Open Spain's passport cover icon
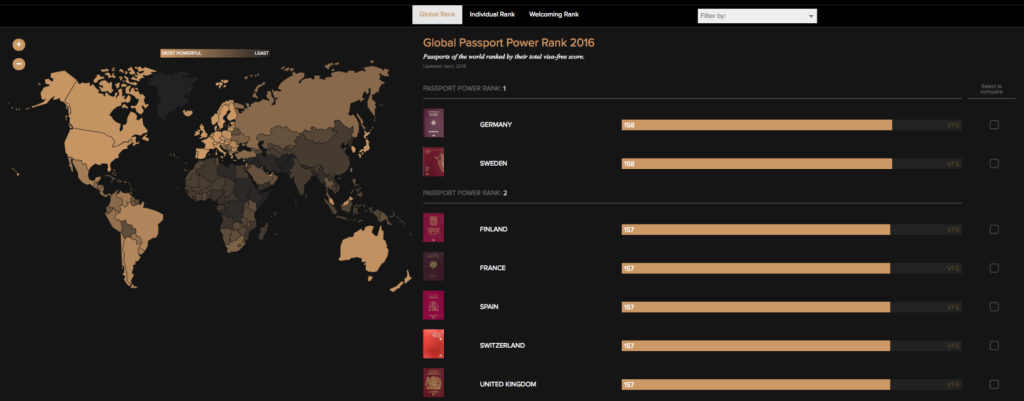1024x401 pixels. coord(433,305)
